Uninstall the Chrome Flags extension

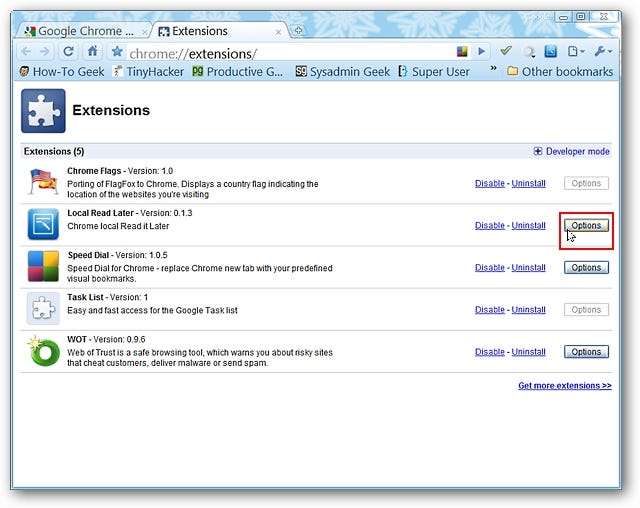tap(529, 184)
